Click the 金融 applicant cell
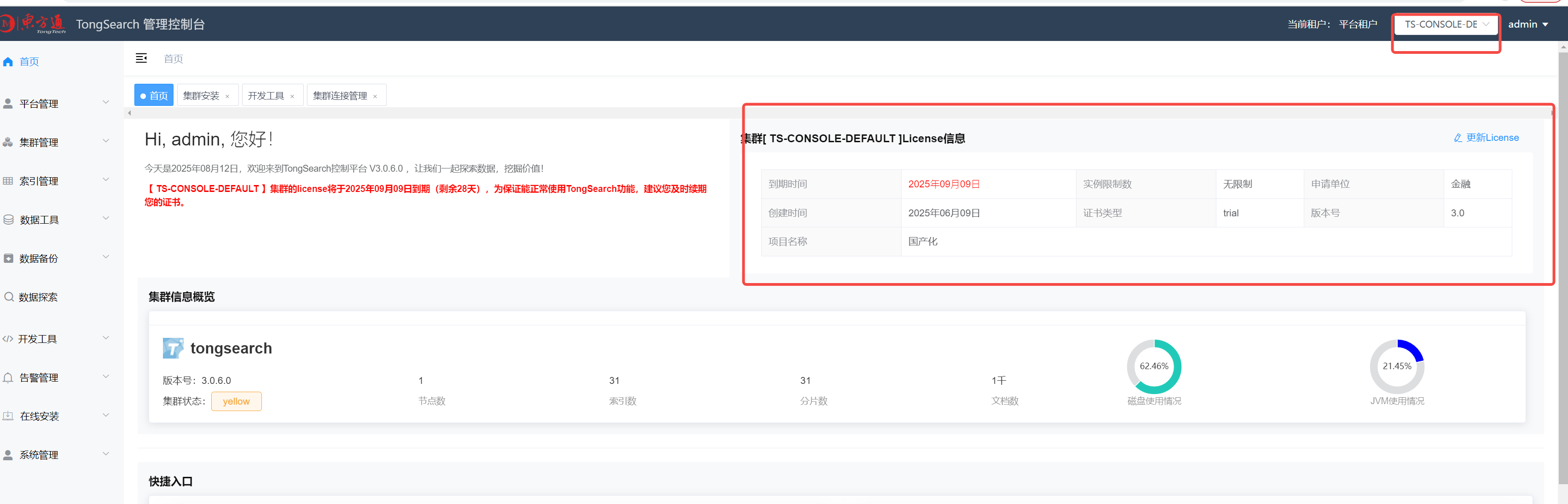This screenshot has width=1568, height=504. pos(1477,184)
